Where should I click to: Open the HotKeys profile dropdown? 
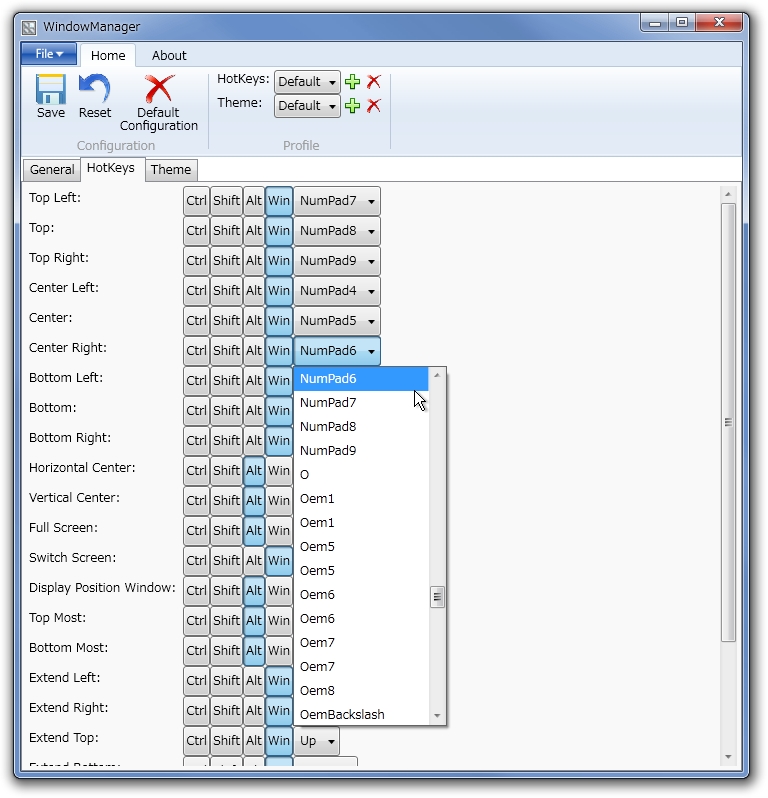click(307, 82)
